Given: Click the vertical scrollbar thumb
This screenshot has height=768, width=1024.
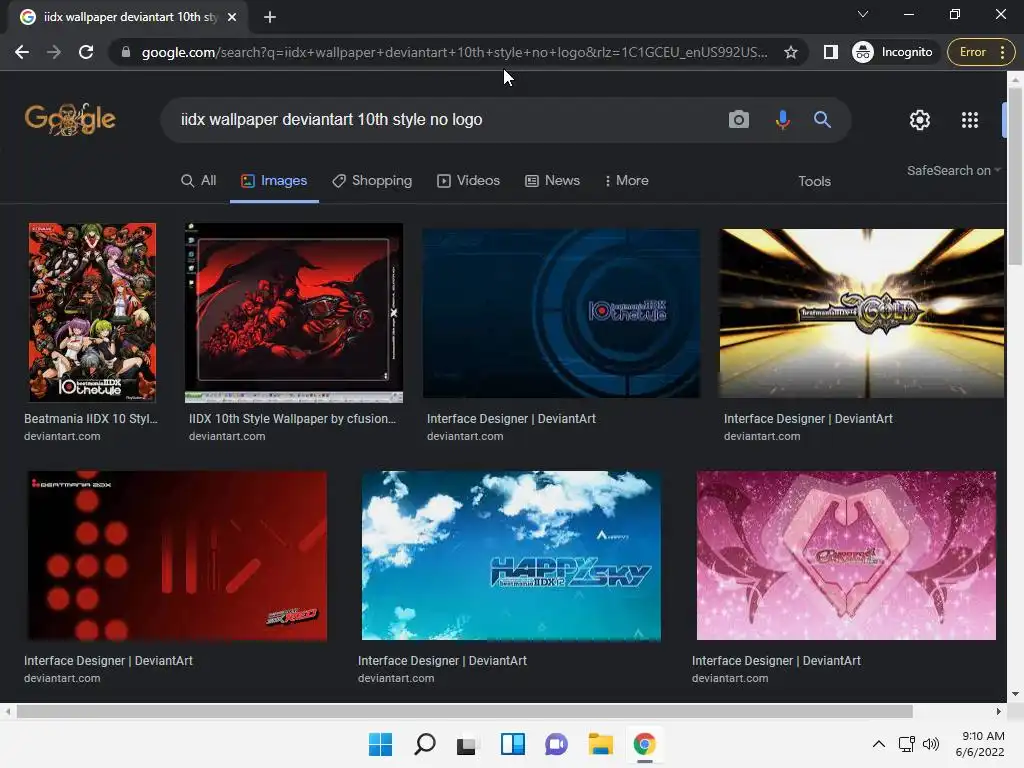Looking at the screenshot, I should coord(1015,176).
